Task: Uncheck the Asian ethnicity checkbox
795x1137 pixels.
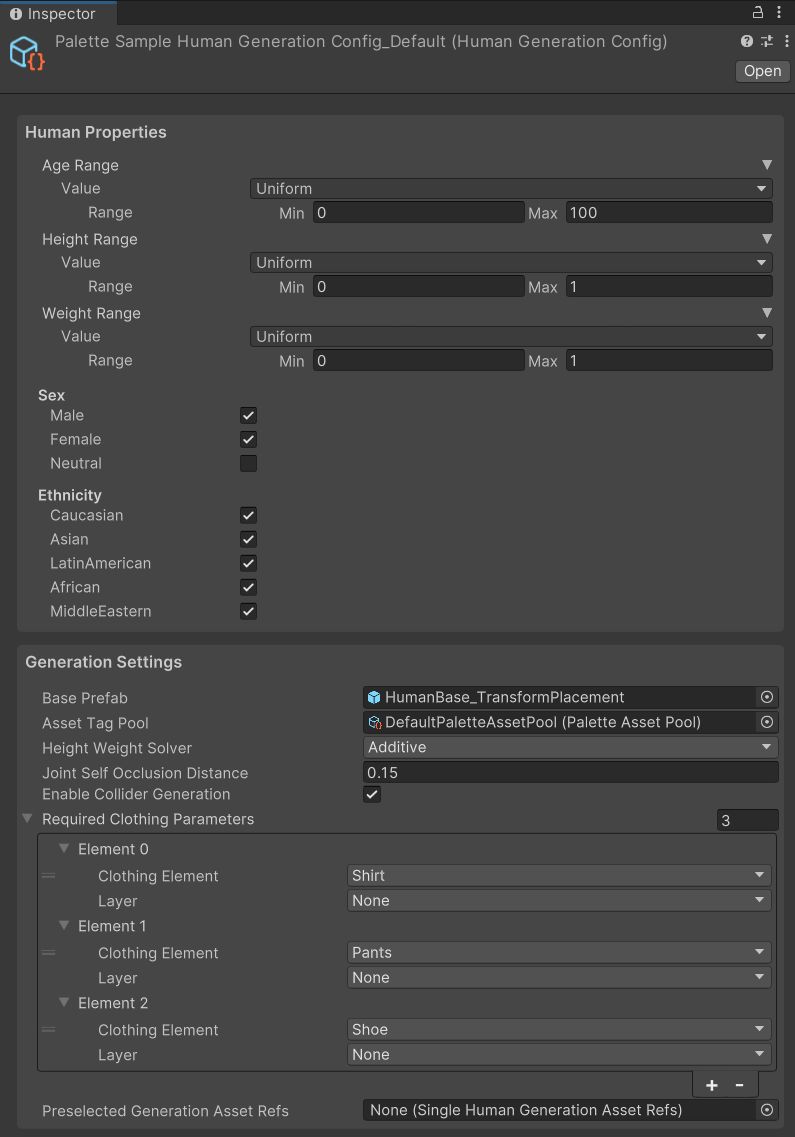Action: pos(248,539)
